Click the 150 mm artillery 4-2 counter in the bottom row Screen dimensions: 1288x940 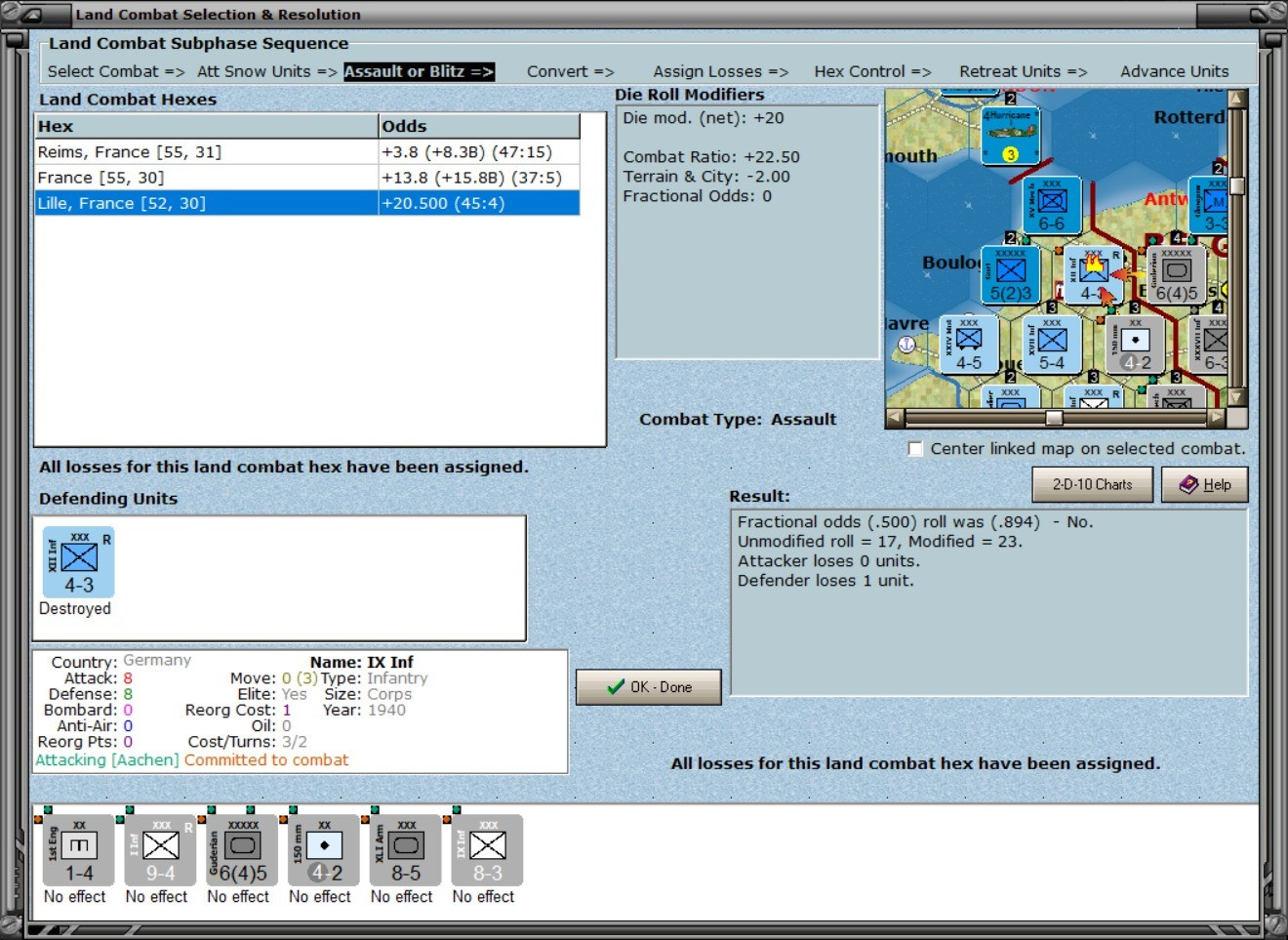pos(324,850)
